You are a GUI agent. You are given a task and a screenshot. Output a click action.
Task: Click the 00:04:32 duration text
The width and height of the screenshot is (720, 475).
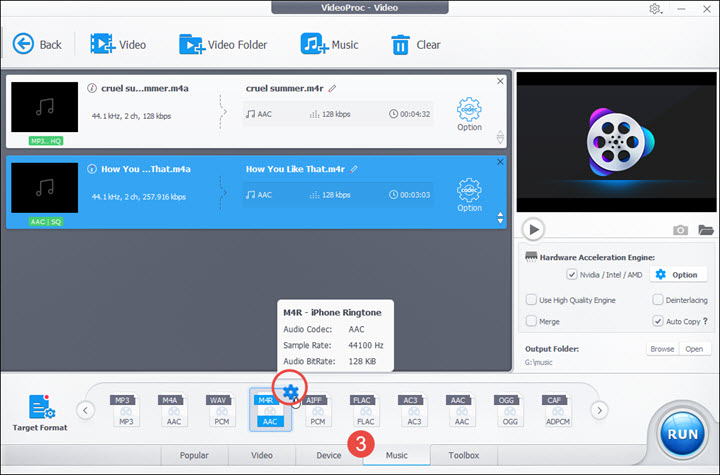[x=415, y=114]
